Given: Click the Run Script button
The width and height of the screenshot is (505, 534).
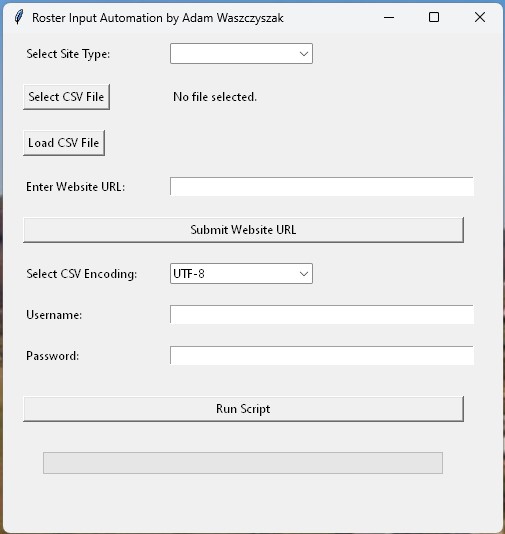Looking at the screenshot, I should [x=243, y=409].
